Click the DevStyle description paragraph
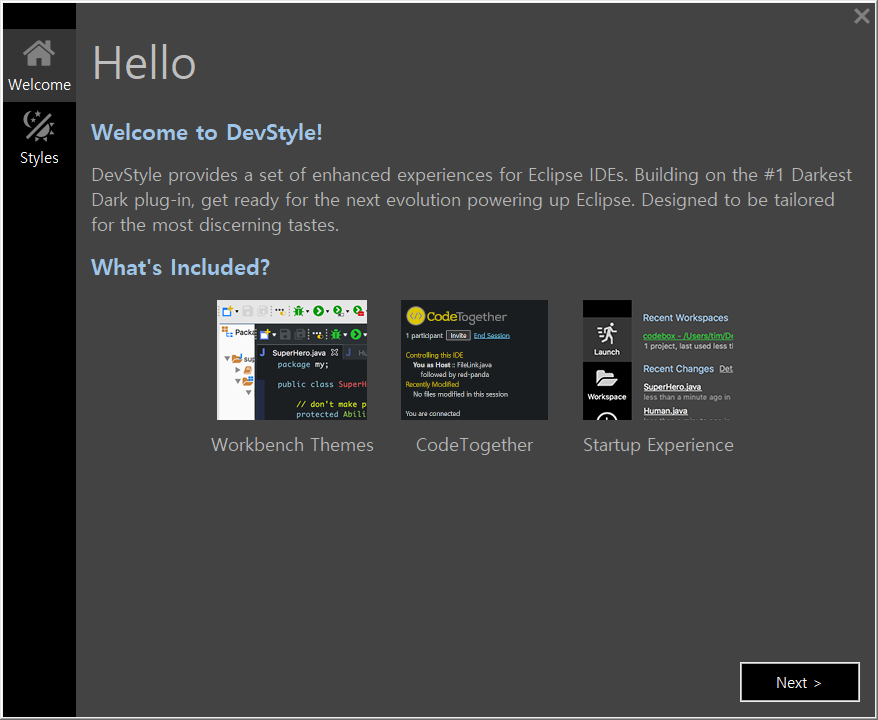 [x=471, y=200]
